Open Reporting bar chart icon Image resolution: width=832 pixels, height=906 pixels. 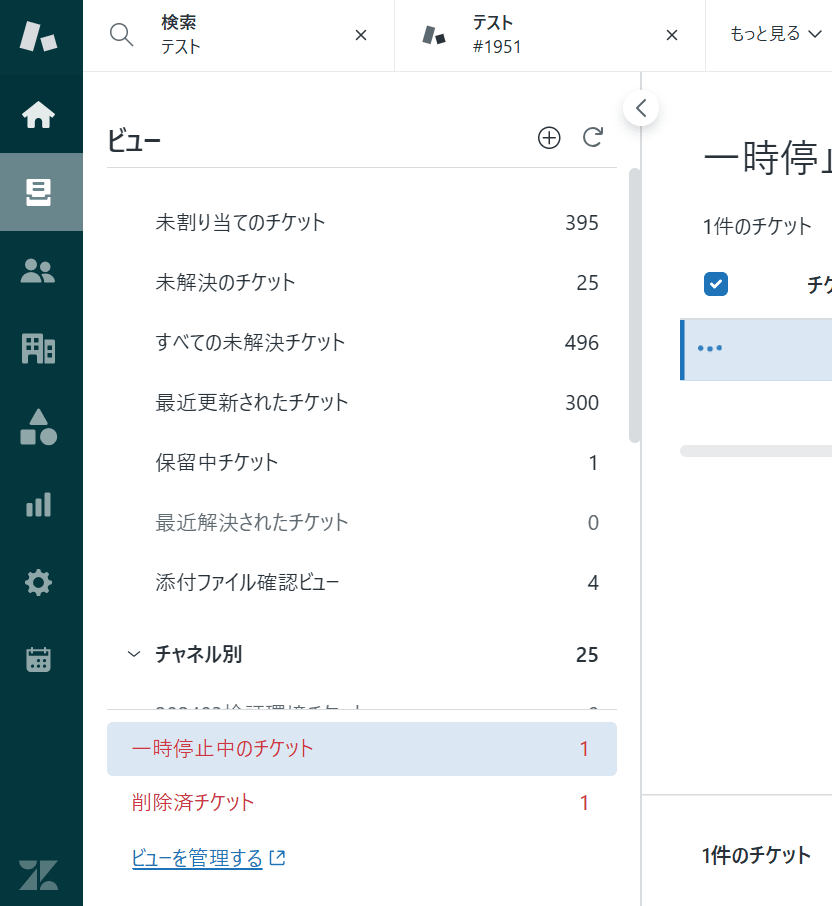tap(39, 505)
